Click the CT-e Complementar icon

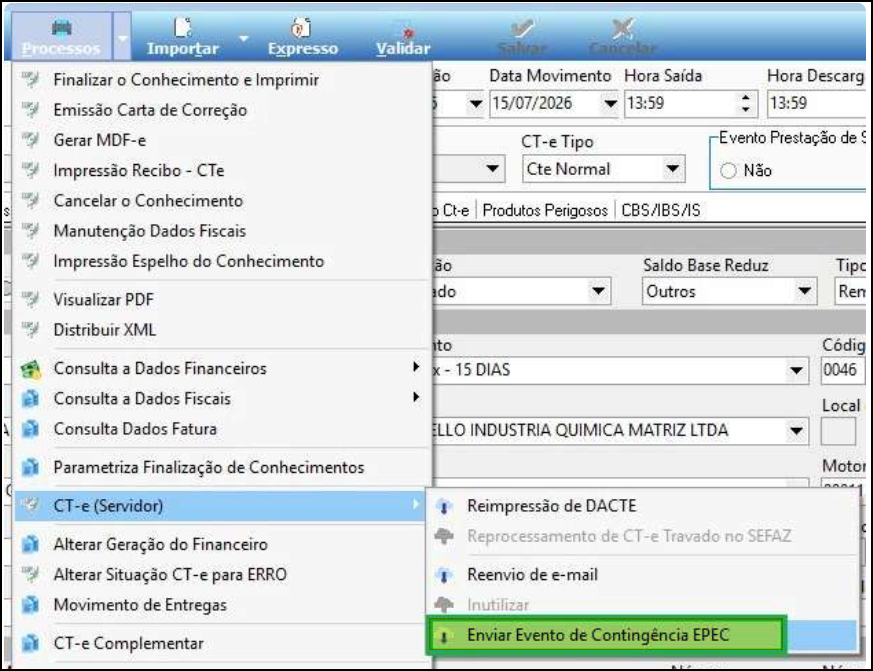[31, 643]
